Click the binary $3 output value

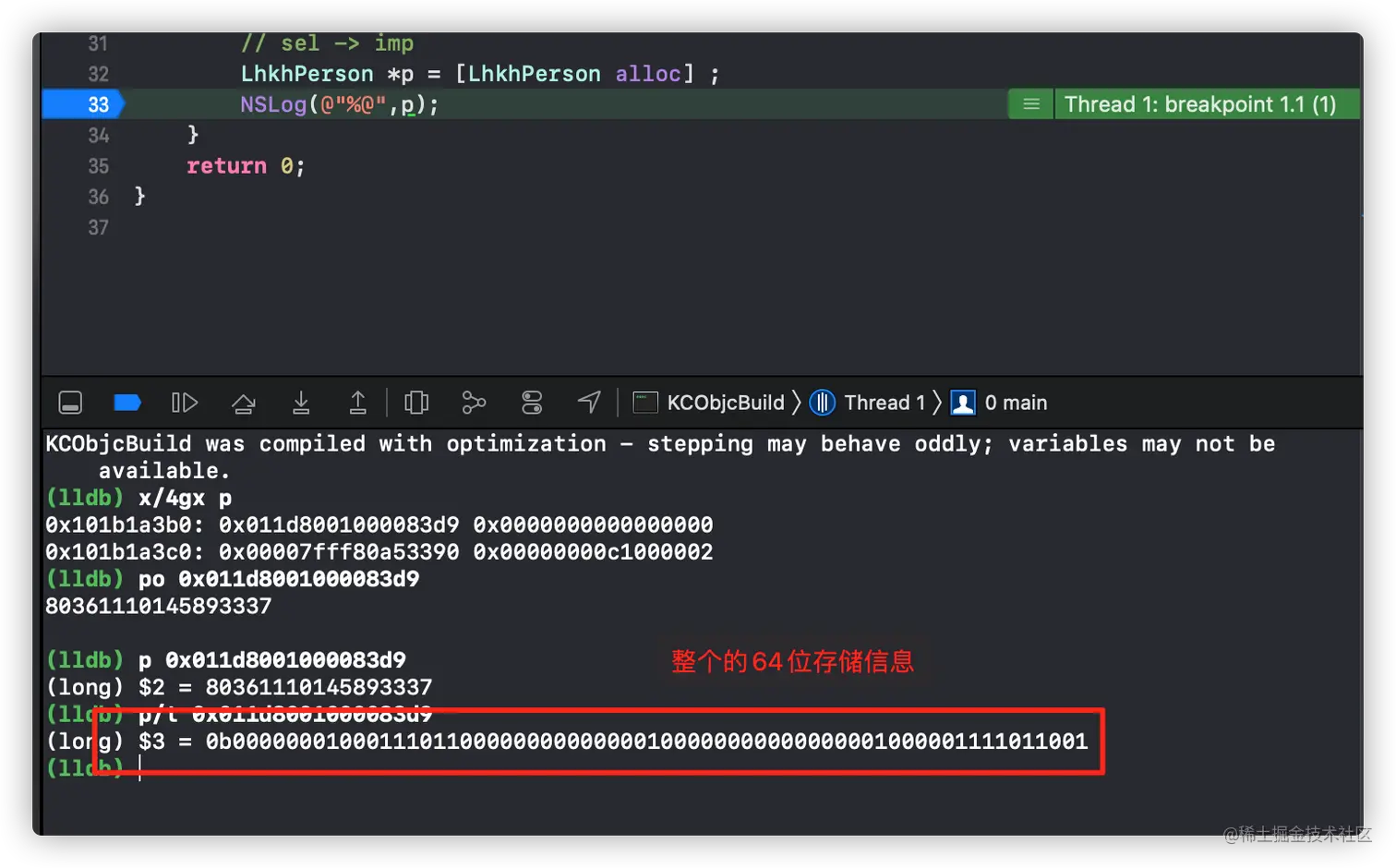(646, 741)
